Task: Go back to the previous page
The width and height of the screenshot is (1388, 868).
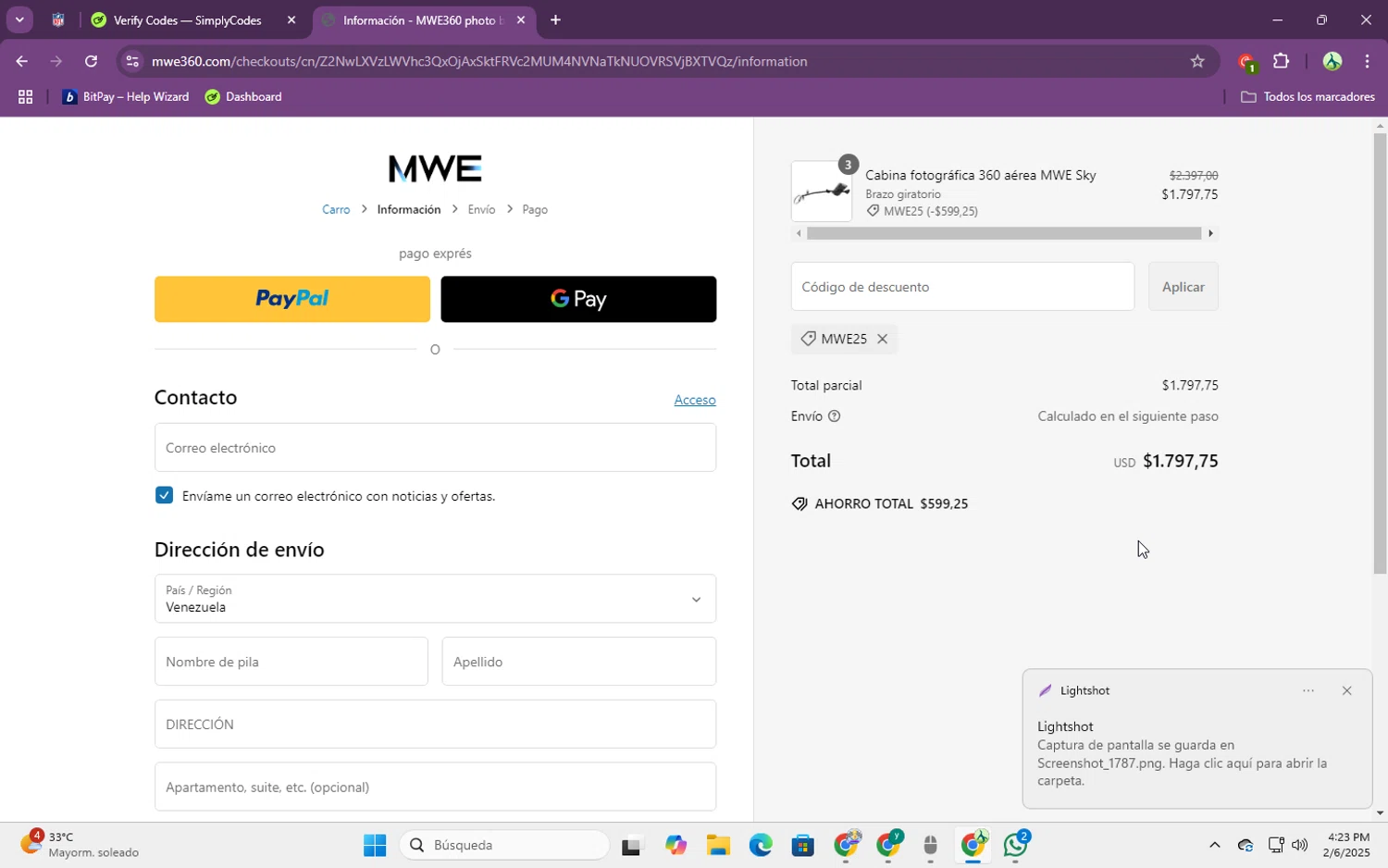Action: tap(21, 62)
